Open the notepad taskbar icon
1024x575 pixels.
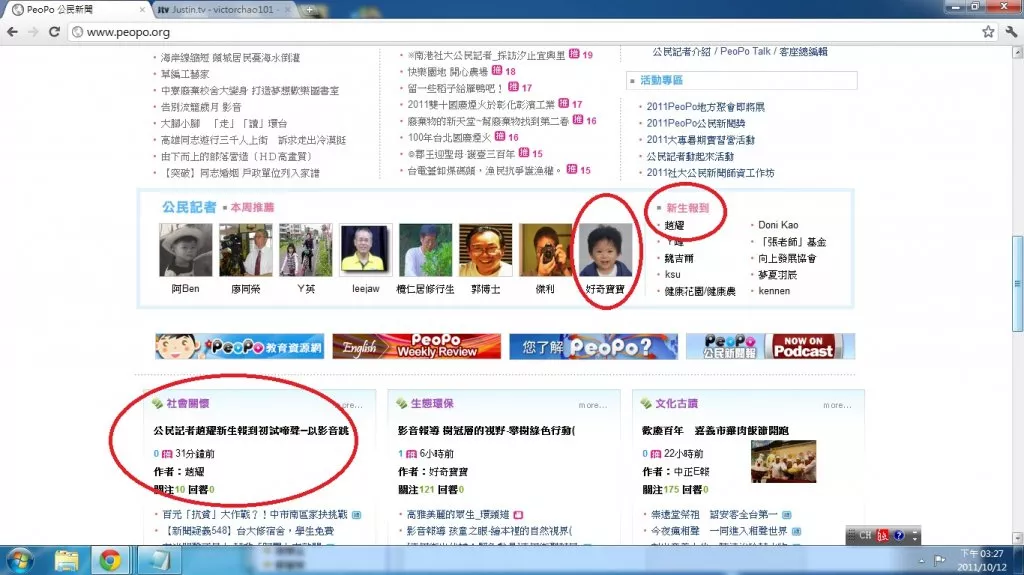click(x=158, y=561)
